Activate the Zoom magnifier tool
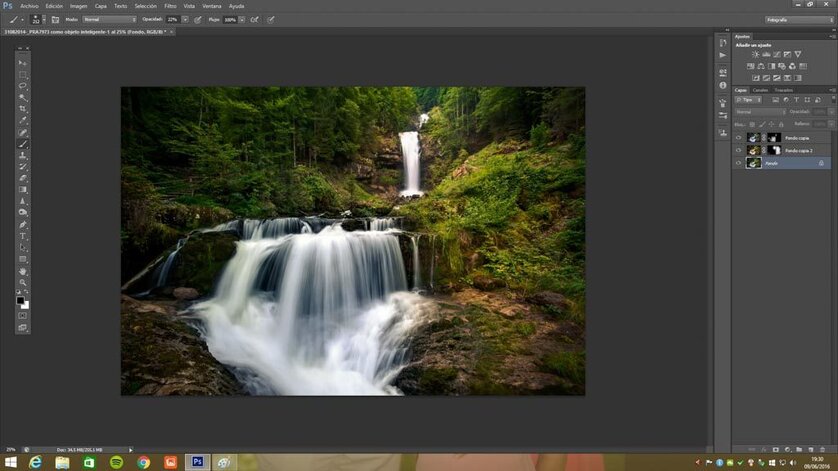This screenshot has width=838, height=471. pyautogui.click(x=23, y=283)
